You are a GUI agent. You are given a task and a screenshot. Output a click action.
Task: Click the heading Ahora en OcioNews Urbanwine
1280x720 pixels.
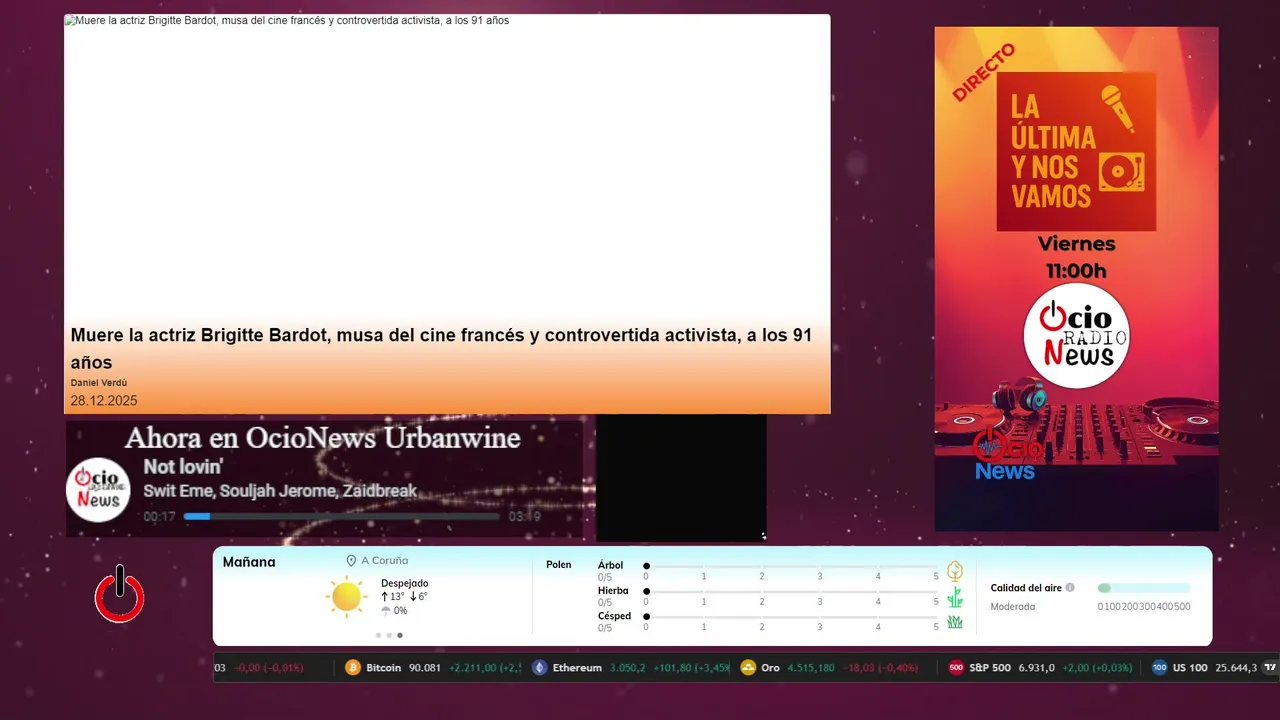322,438
